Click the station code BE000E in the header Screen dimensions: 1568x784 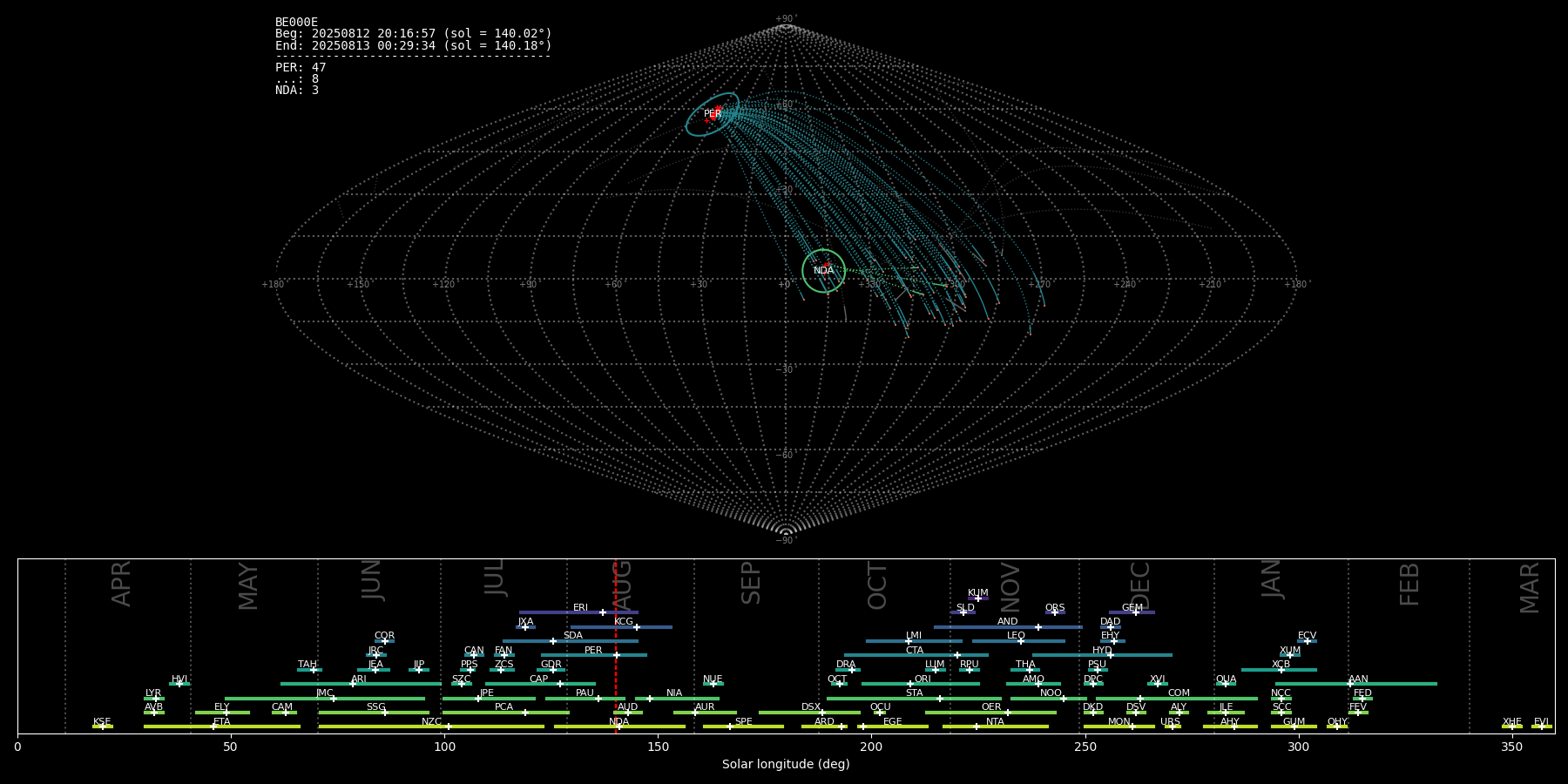pos(296,23)
